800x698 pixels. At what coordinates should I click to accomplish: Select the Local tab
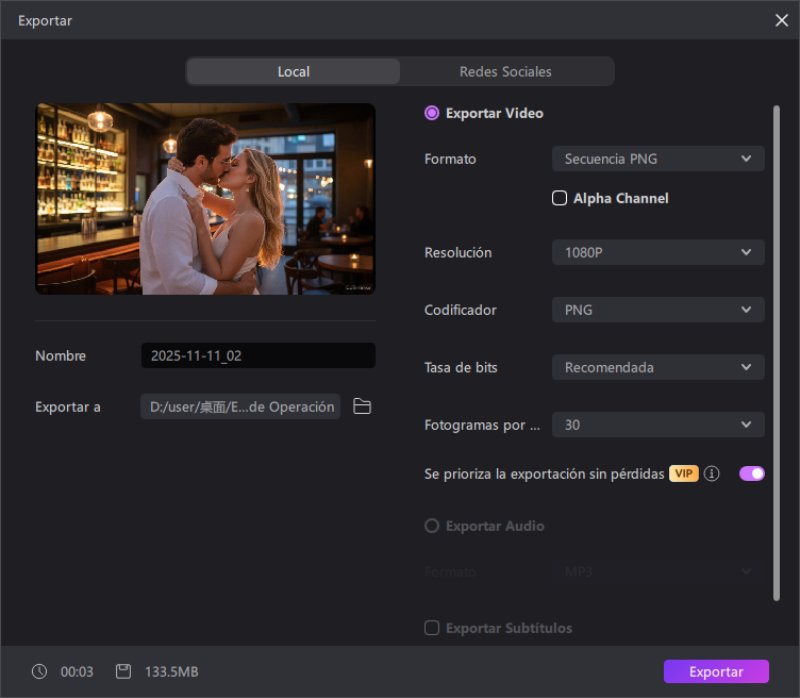click(x=293, y=71)
